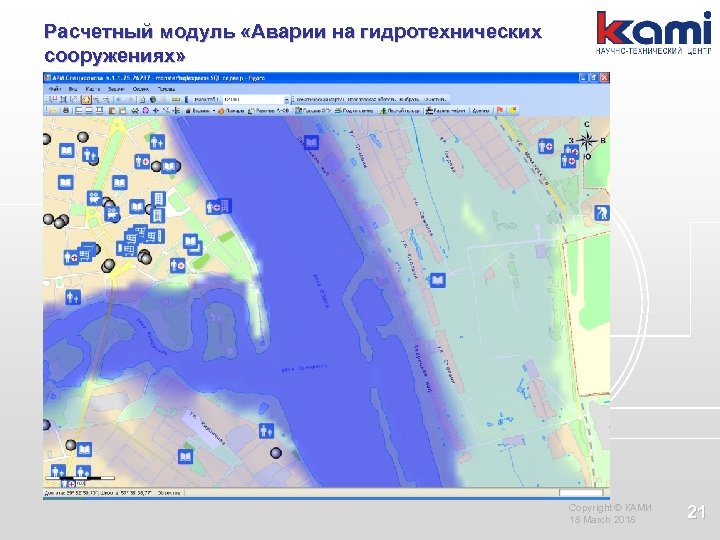Expand the Взрыв button dropdown arrow

coord(214,111)
